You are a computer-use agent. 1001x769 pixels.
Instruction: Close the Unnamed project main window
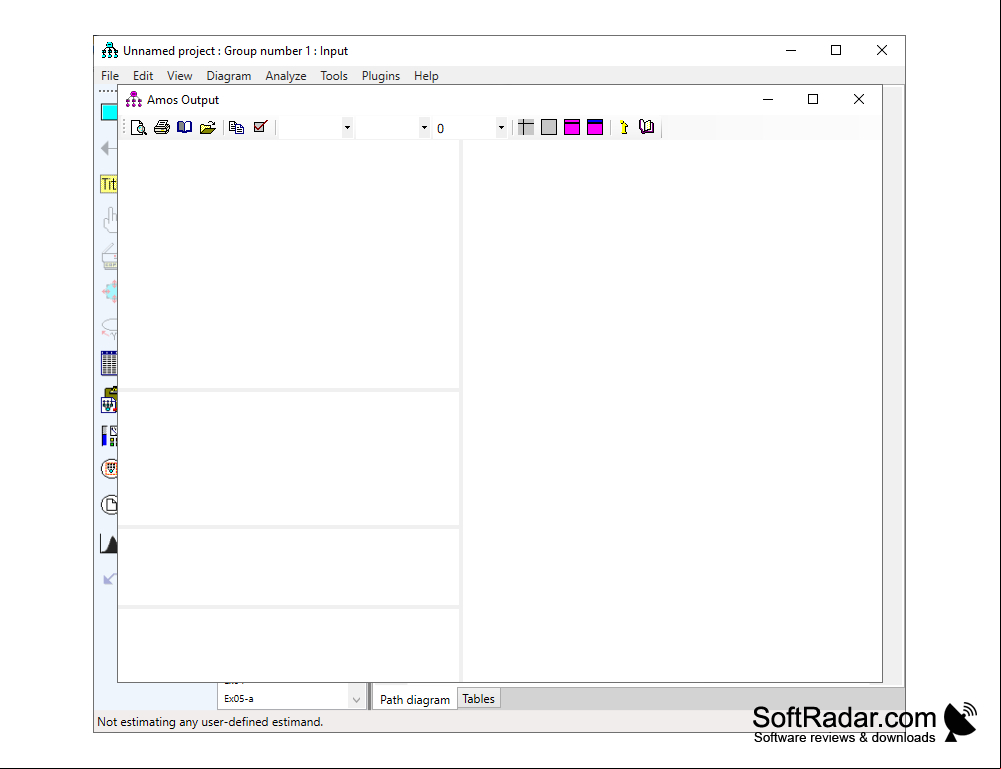[x=882, y=50]
